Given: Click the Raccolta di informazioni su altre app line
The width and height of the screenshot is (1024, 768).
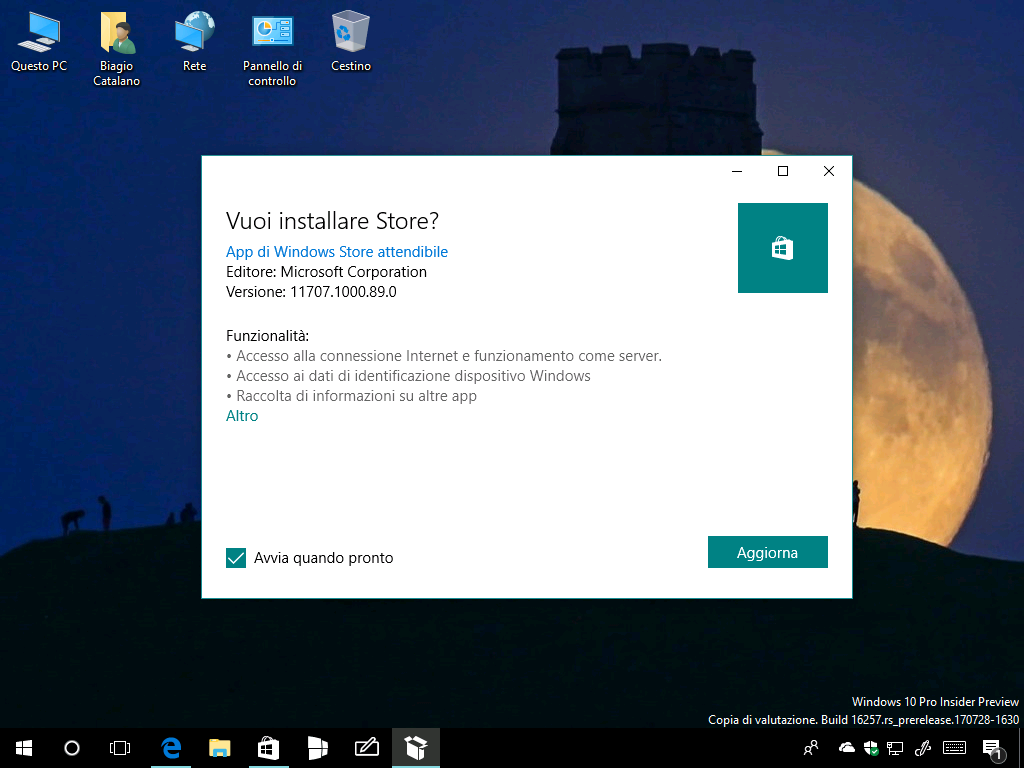Looking at the screenshot, I should point(351,396).
